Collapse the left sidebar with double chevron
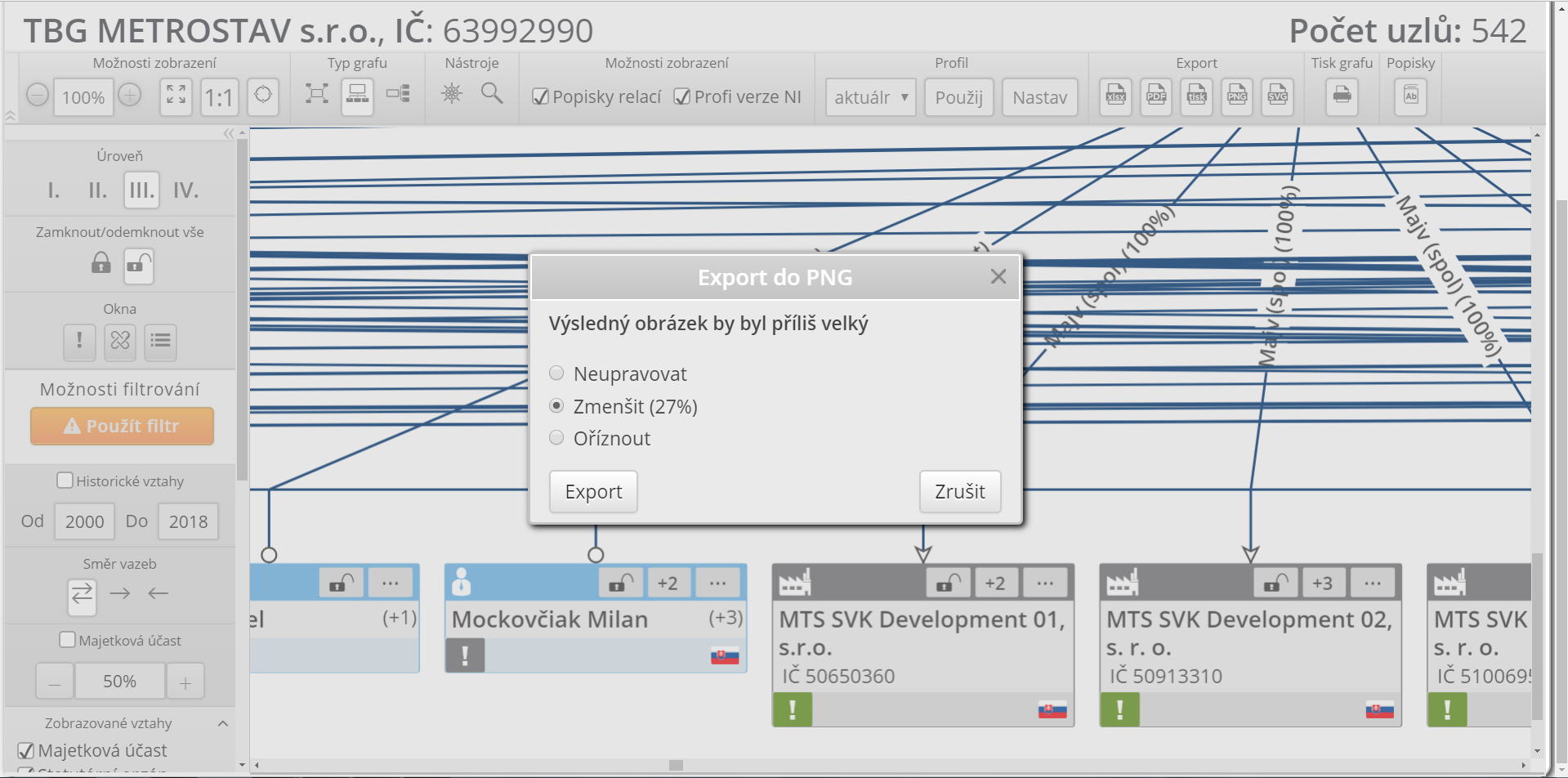The width and height of the screenshot is (1568, 778). click(x=229, y=133)
